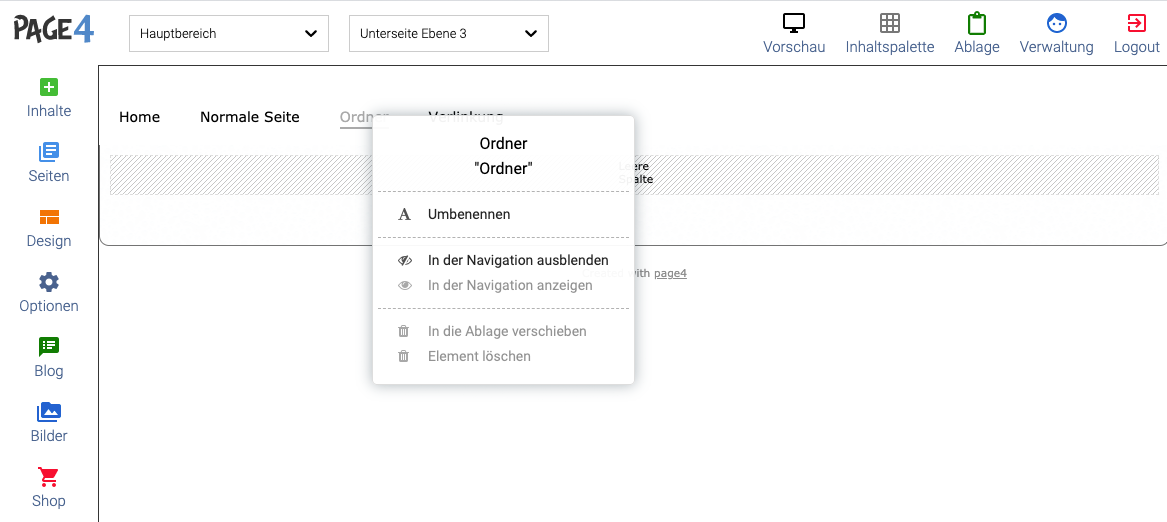1167x522 pixels.
Task: Click the "Ordner" quoted name in popup
Action: 503,169
